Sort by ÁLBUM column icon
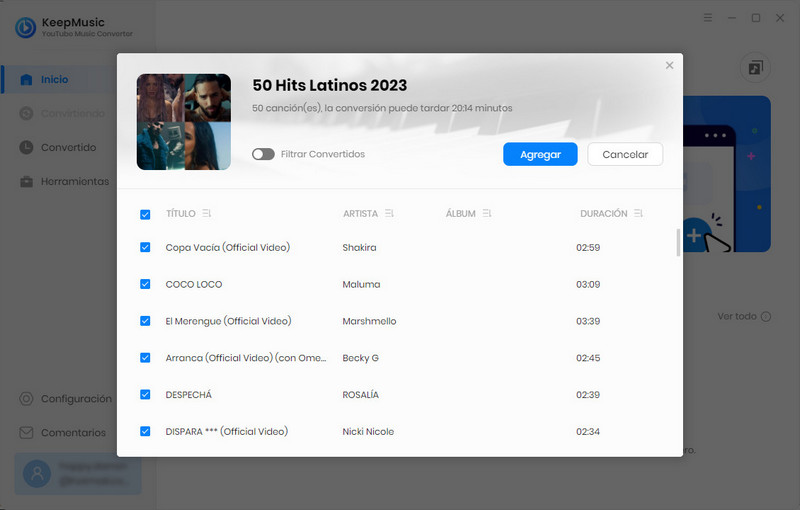Viewport: 800px width, 510px height. coord(487,213)
